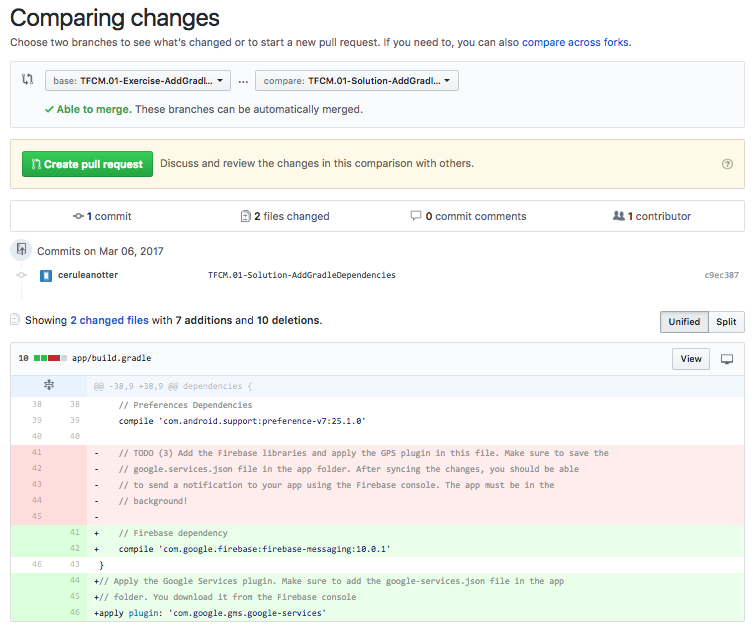
Task: Click the expand diff lines icon
Action: [x=49, y=385]
